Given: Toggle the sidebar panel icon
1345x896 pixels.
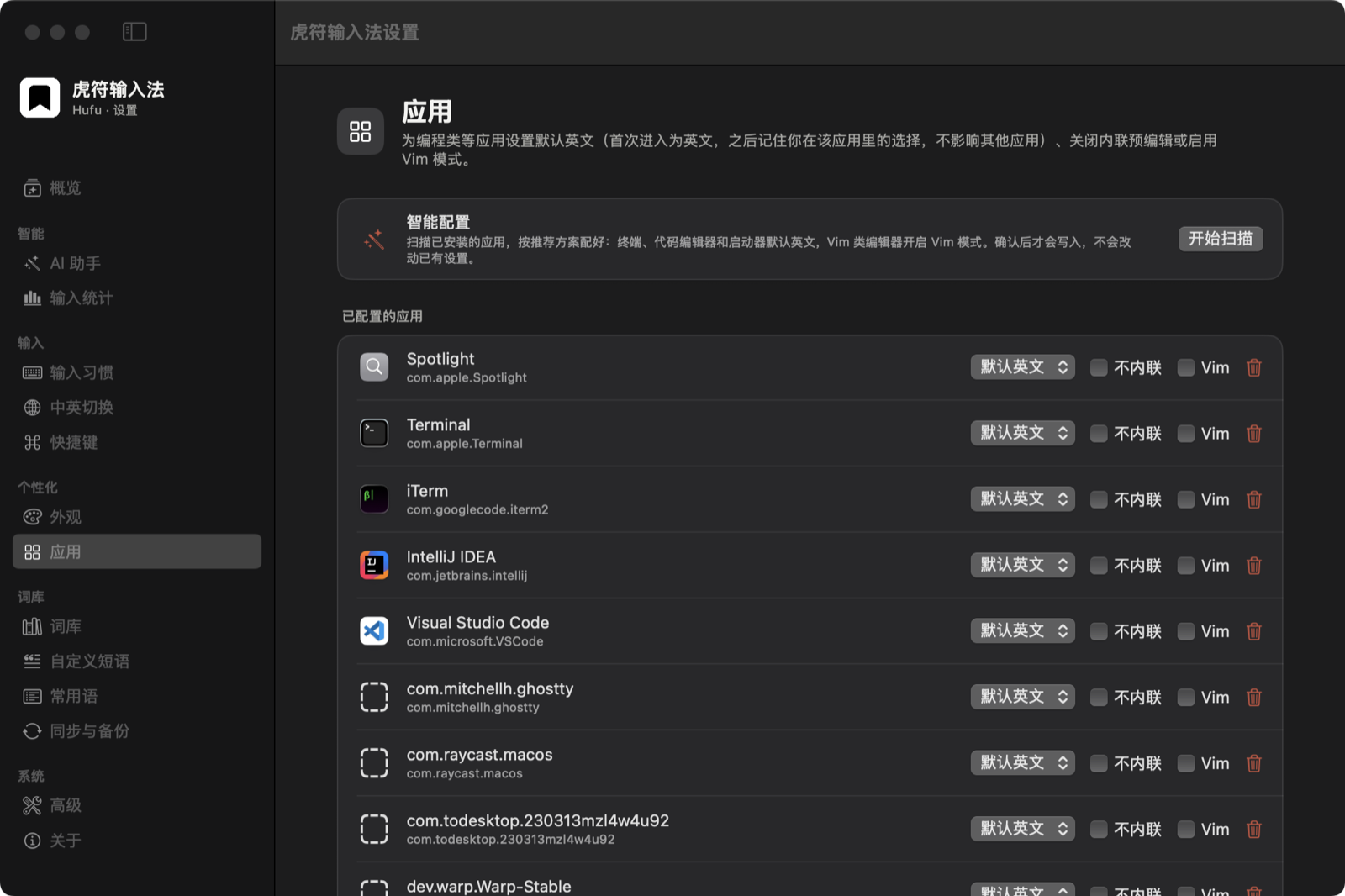Looking at the screenshot, I should tap(134, 32).
